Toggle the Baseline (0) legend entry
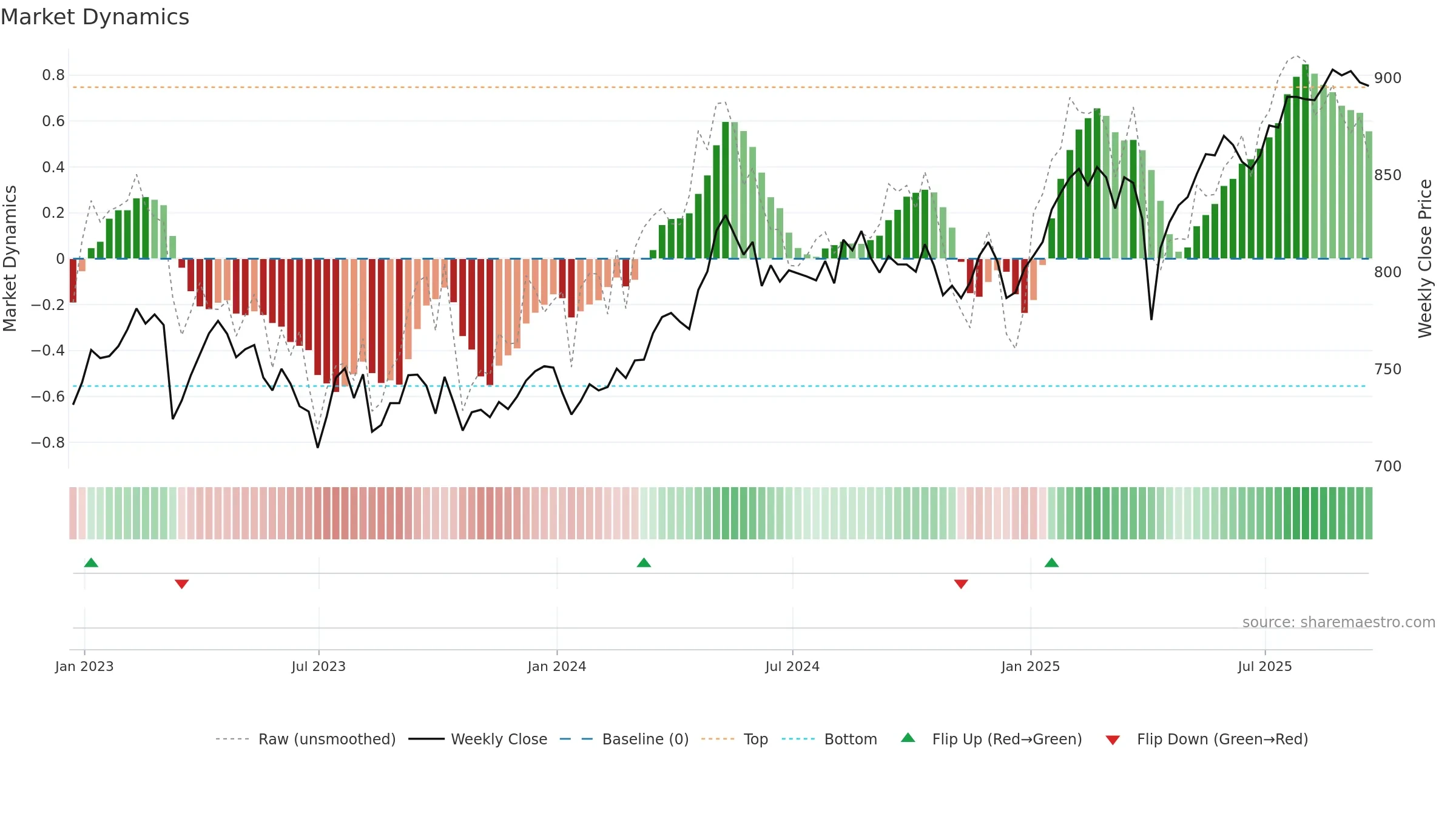 coord(624,739)
